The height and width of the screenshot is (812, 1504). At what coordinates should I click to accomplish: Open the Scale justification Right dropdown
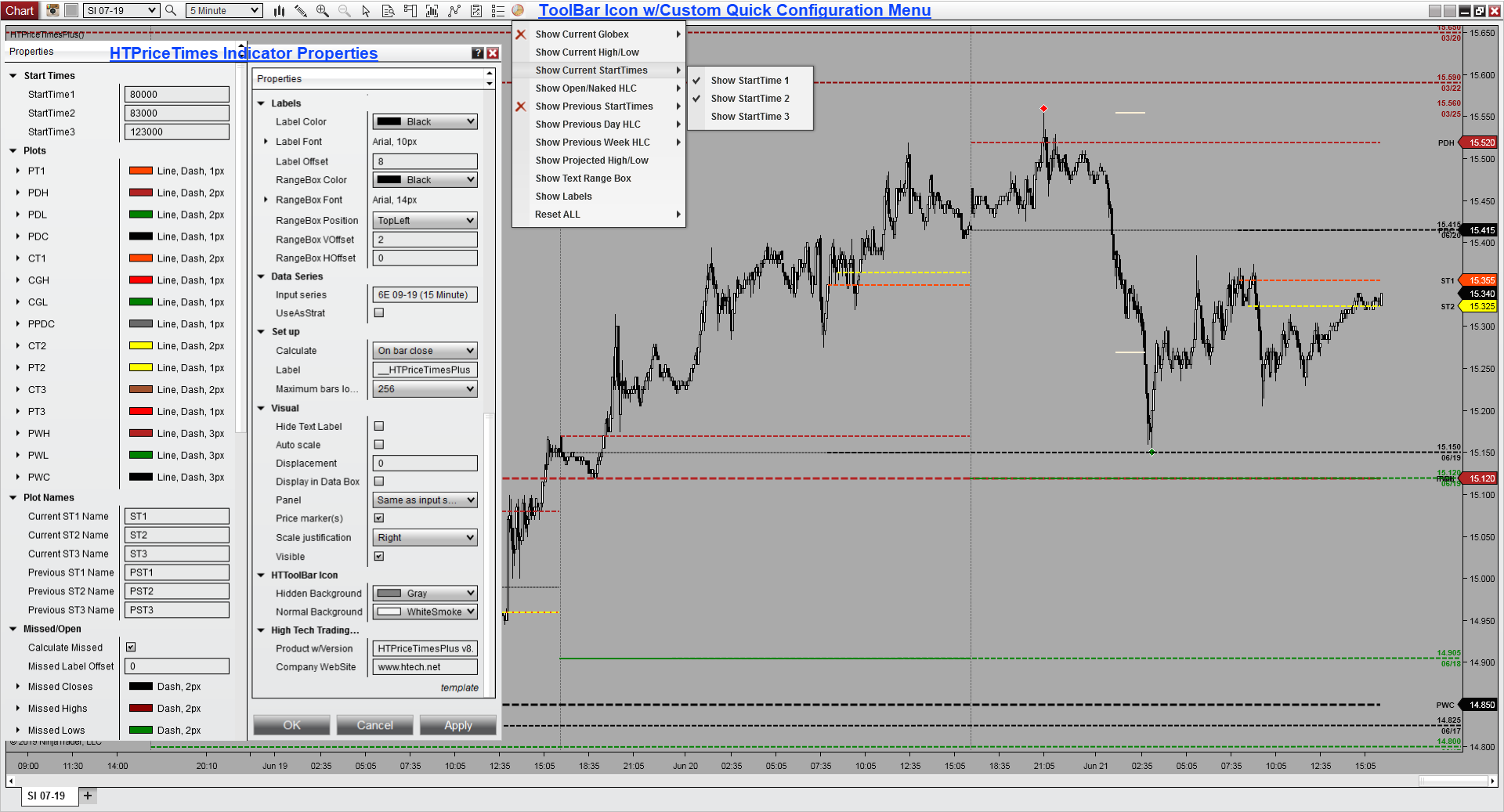(425, 537)
